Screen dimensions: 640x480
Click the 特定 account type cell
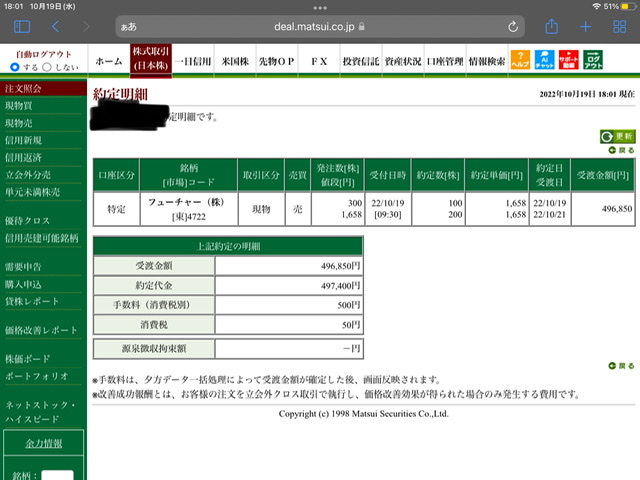coord(116,209)
